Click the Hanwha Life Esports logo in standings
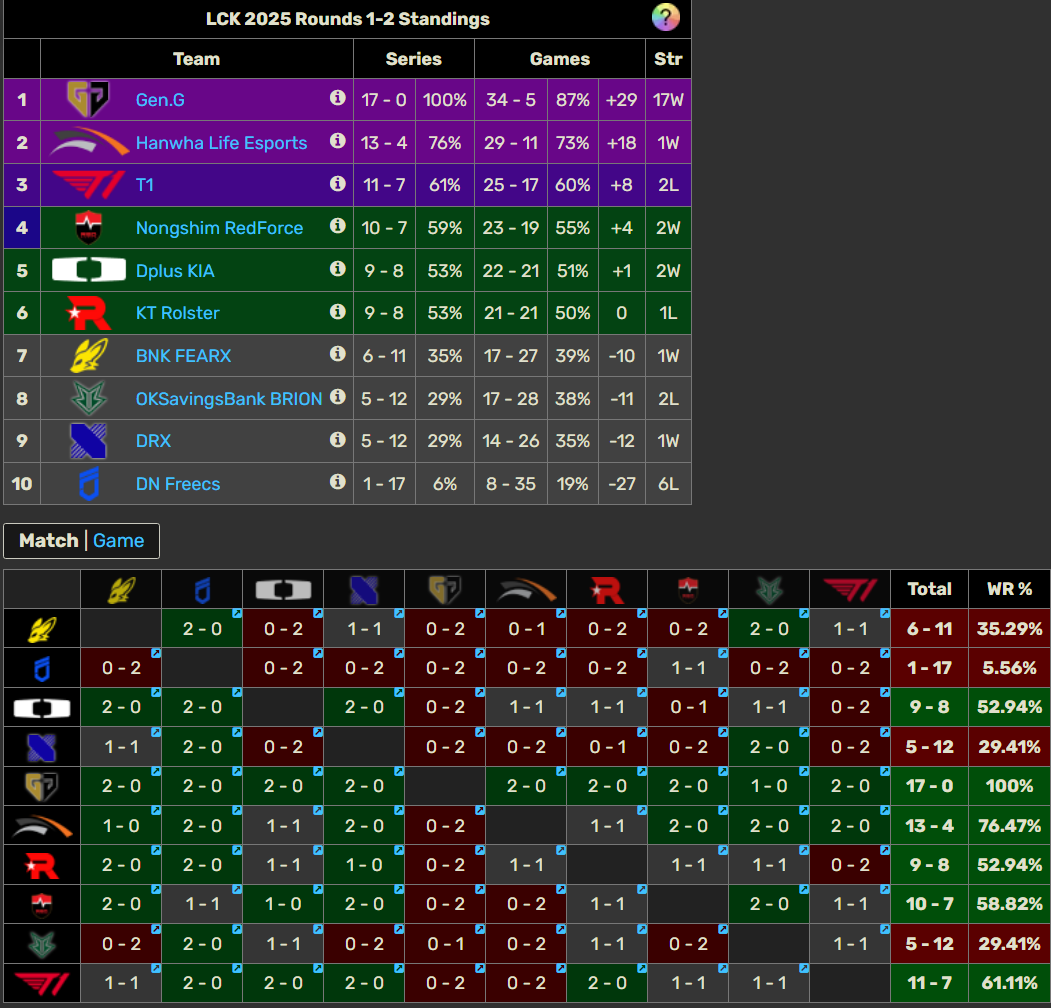This screenshot has height=1008, width=1051. coord(89,142)
